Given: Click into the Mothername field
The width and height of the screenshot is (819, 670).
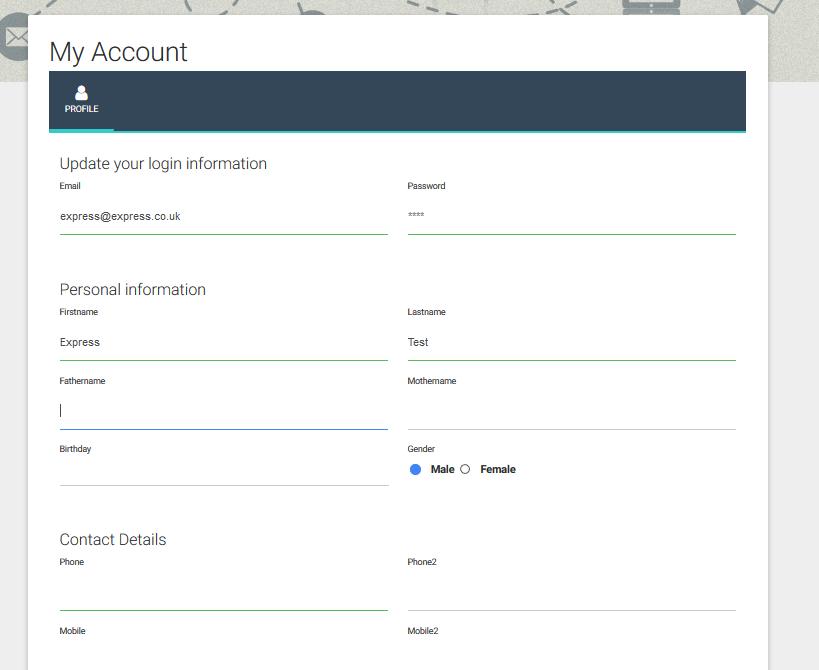Looking at the screenshot, I should pos(571,411).
